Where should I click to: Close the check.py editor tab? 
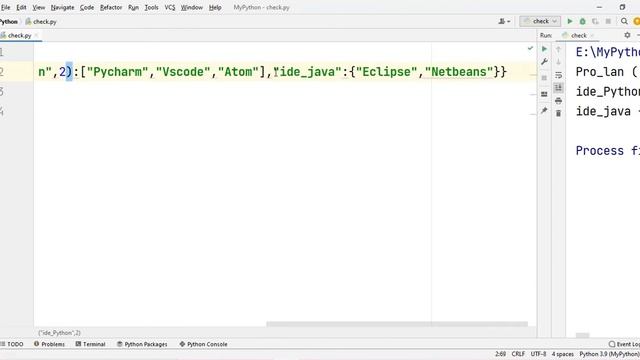(x=36, y=36)
